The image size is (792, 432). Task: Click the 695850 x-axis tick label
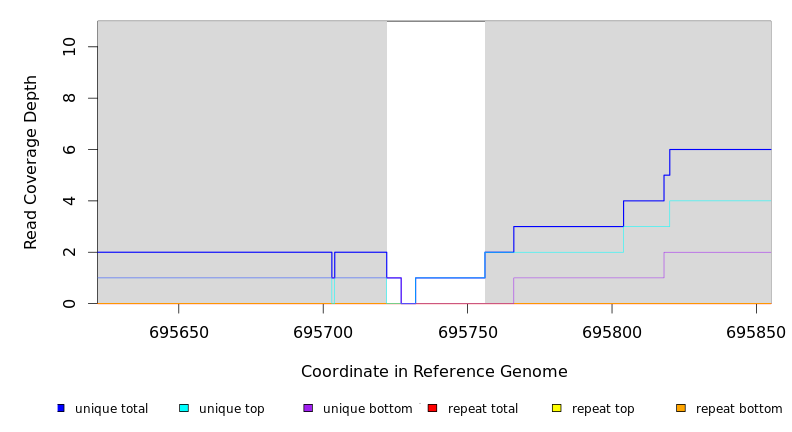pyautogui.click(x=756, y=332)
